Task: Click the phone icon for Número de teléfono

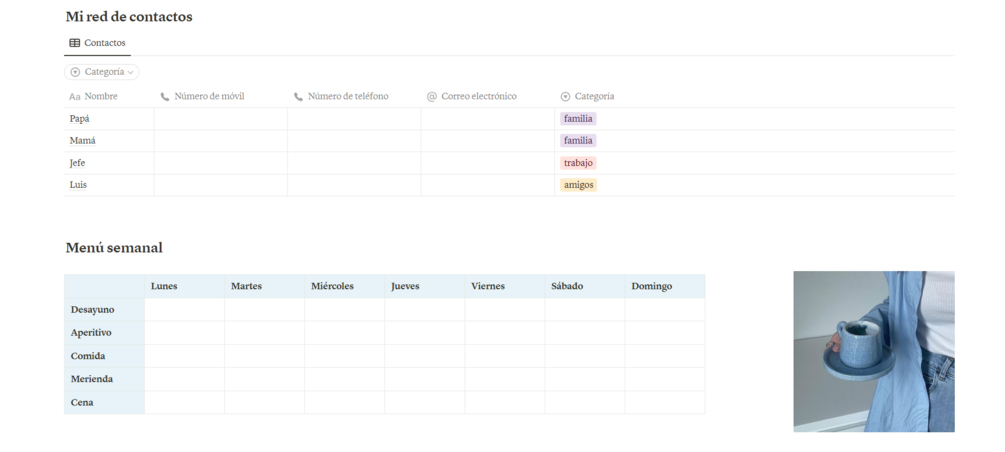Action: [298, 97]
